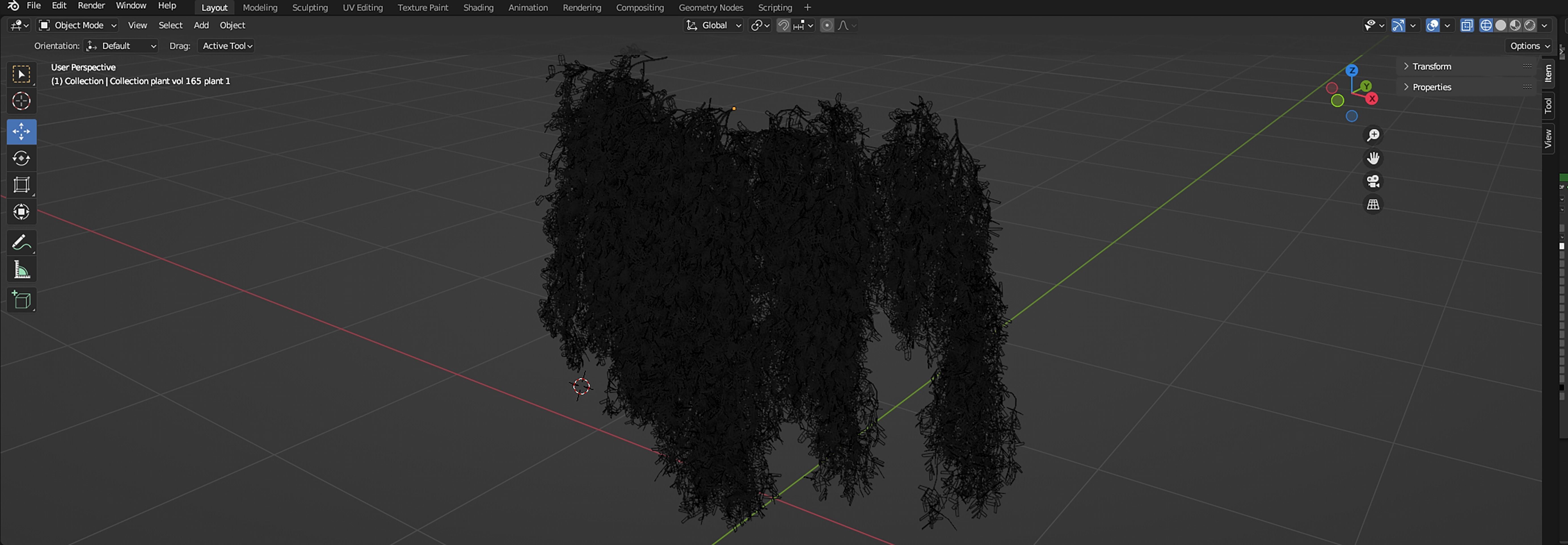
Task: Open the Tool sidebar tab
Action: point(1548,106)
